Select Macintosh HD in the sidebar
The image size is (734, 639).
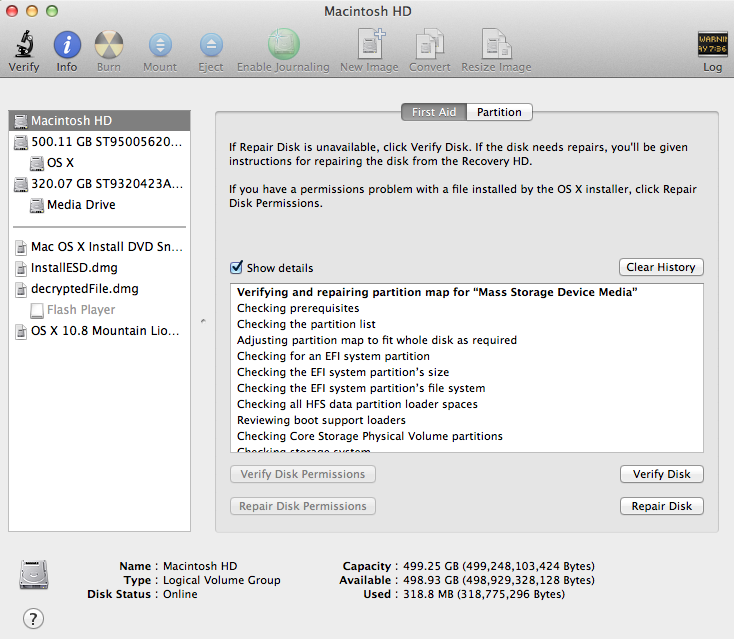coord(99,121)
